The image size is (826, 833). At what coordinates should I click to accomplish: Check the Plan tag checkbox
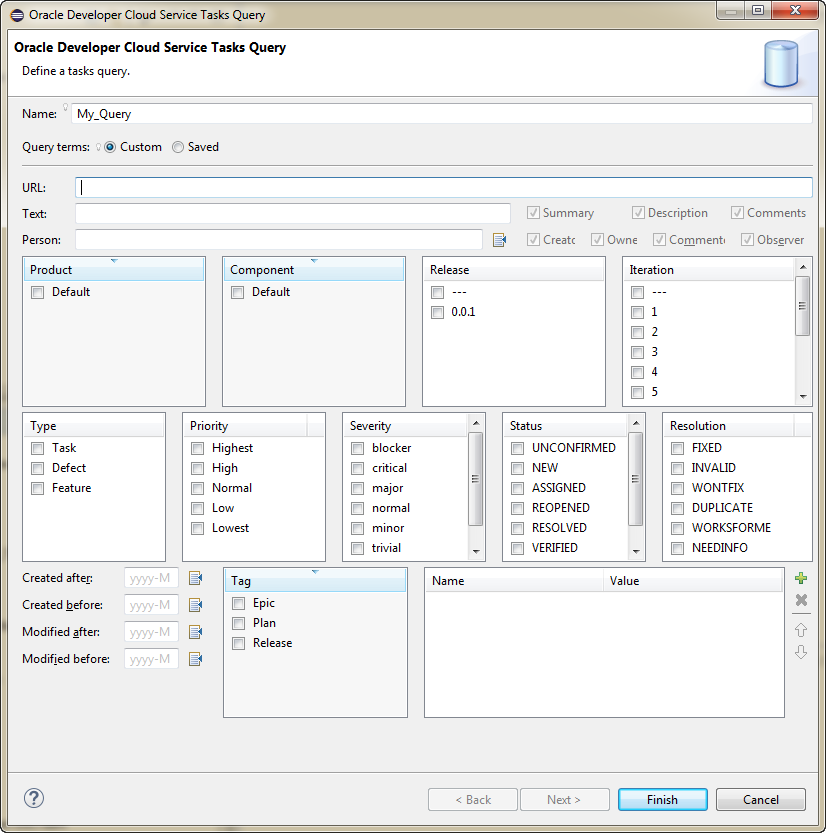pyautogui.click(x=239, y=623)
